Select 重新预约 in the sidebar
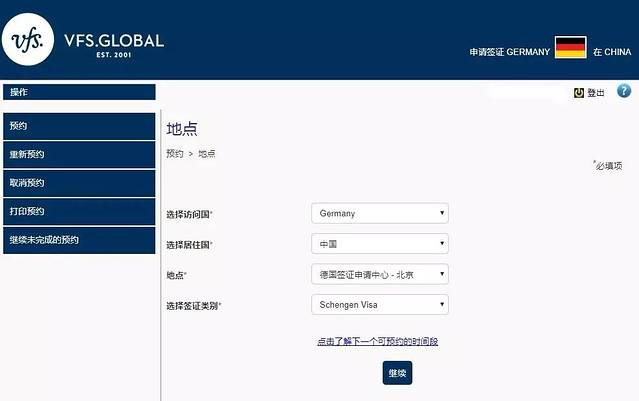639x401 pixels. click(79, 155)
